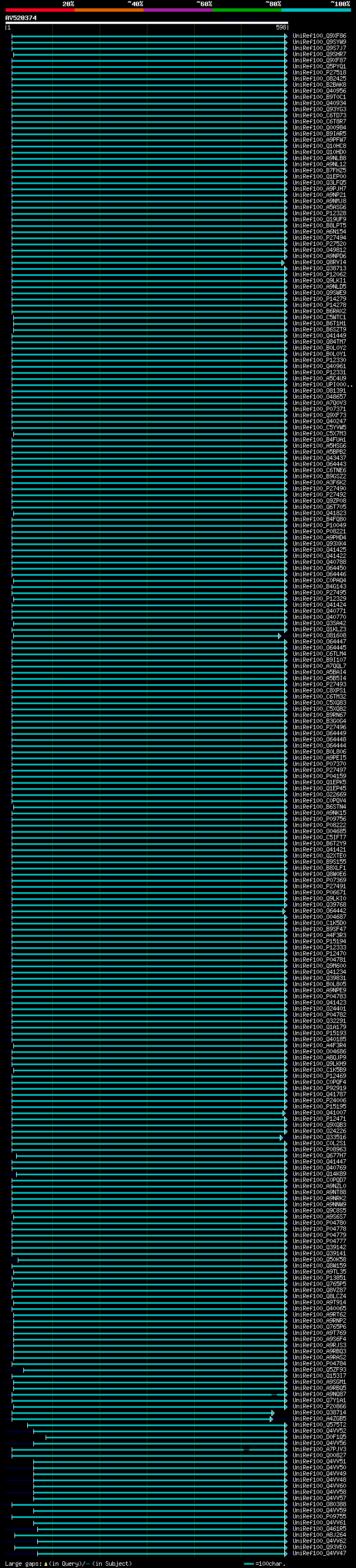
Task: Select hit label UniRef100_A7QQL7
Action: tap(319, 666)
